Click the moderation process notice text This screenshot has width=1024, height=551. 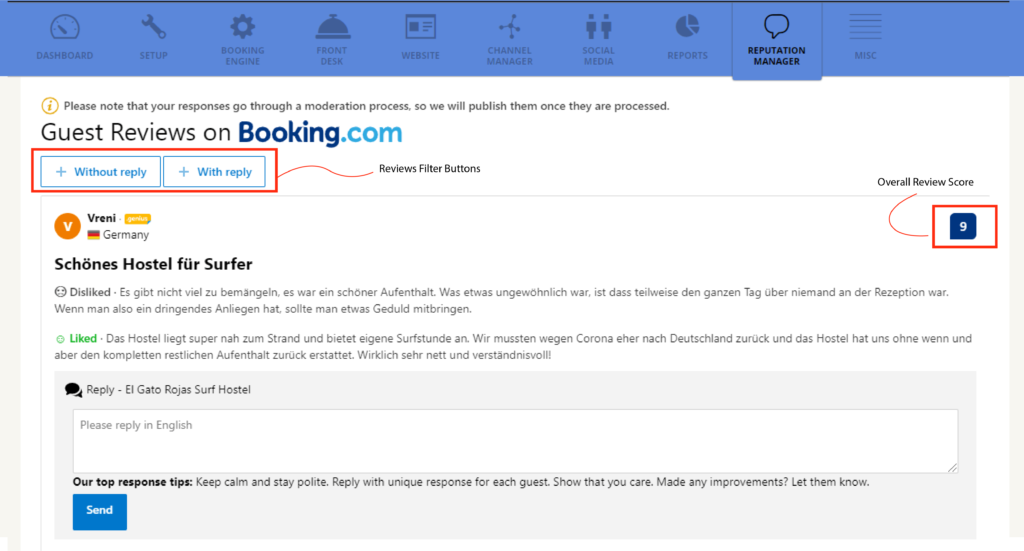(366, 106)
